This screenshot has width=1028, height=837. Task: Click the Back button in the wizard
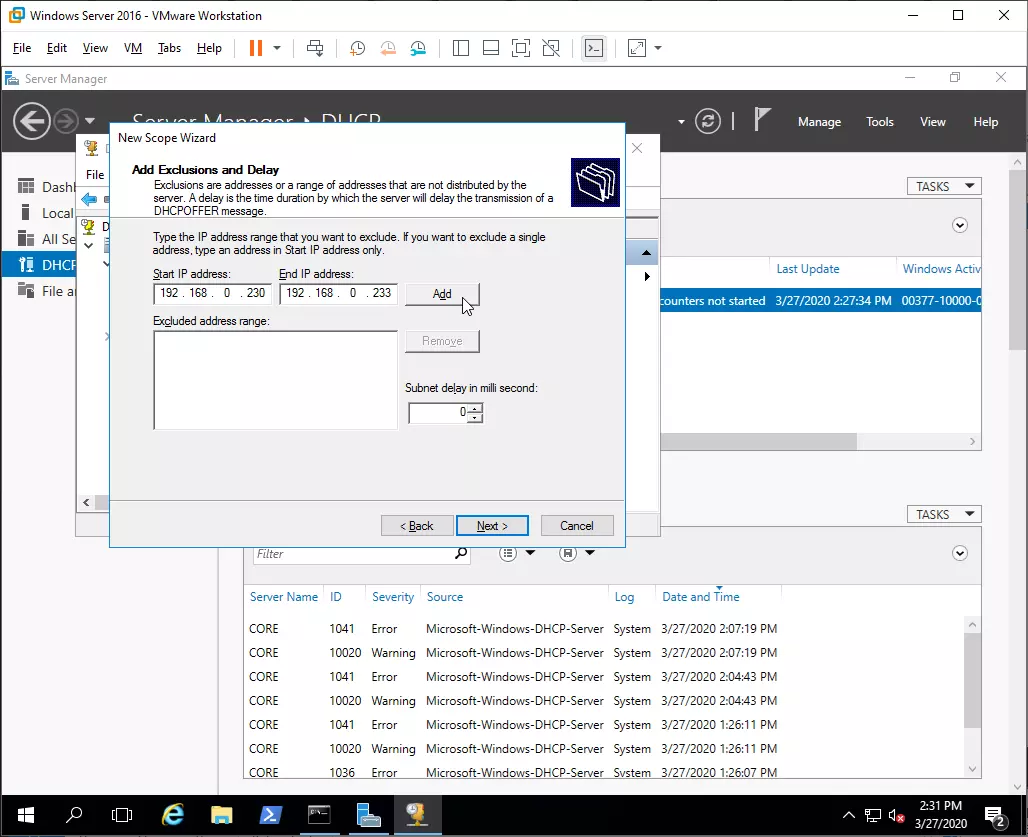pyautogui.click(x=416, y=526)
